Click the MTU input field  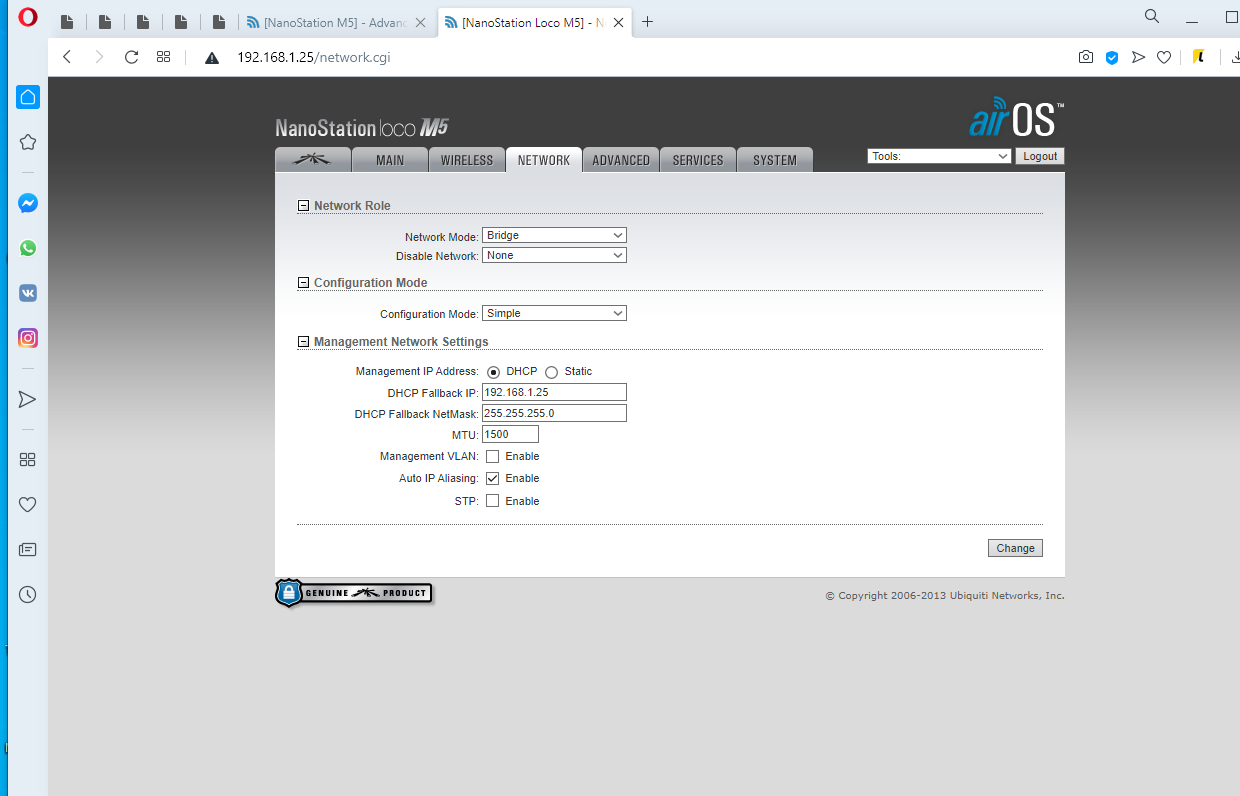pos(510,434)
